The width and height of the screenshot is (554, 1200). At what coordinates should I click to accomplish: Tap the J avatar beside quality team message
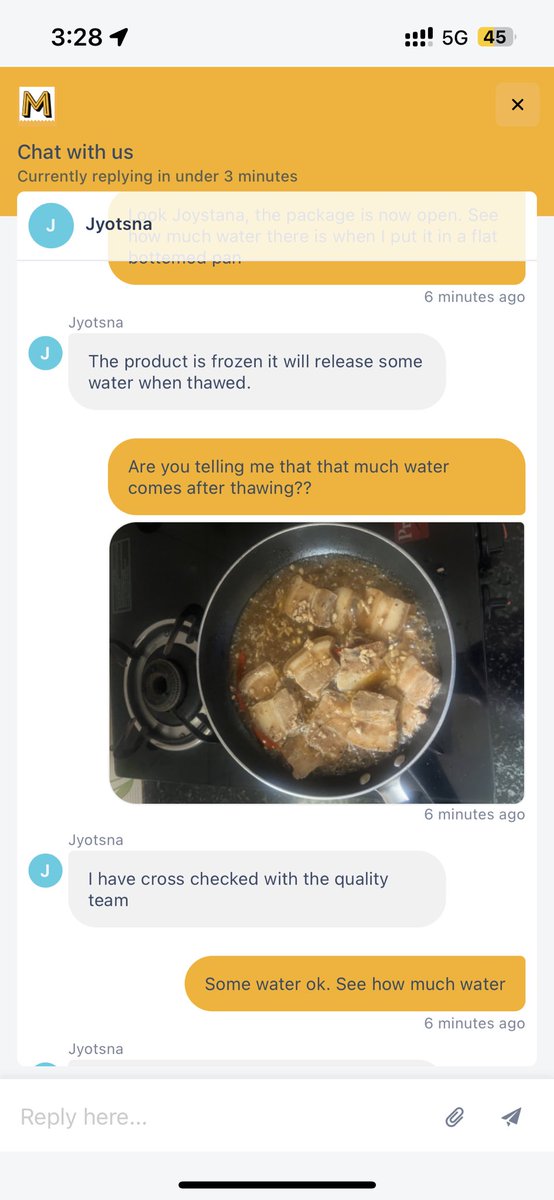click(45, 870)
